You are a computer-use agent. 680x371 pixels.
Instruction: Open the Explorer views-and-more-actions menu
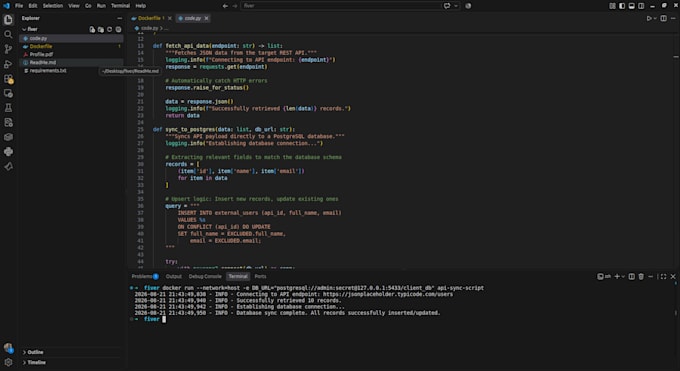pos(119,18)
